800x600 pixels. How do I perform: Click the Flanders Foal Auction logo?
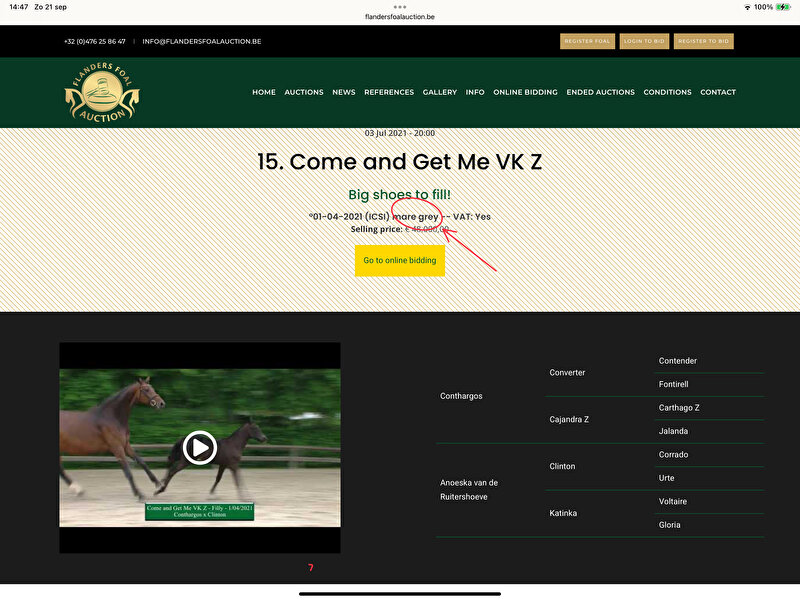click(x=101, y=94)
